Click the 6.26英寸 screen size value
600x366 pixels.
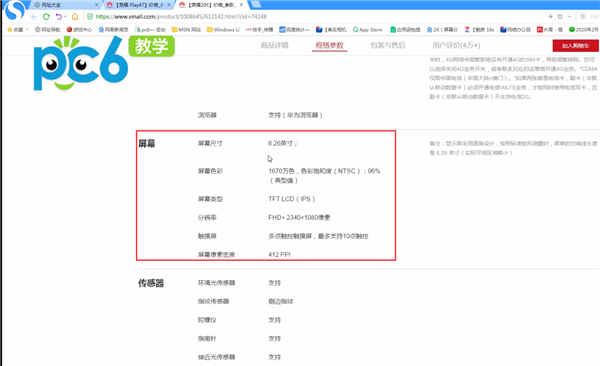click(282, 143)
